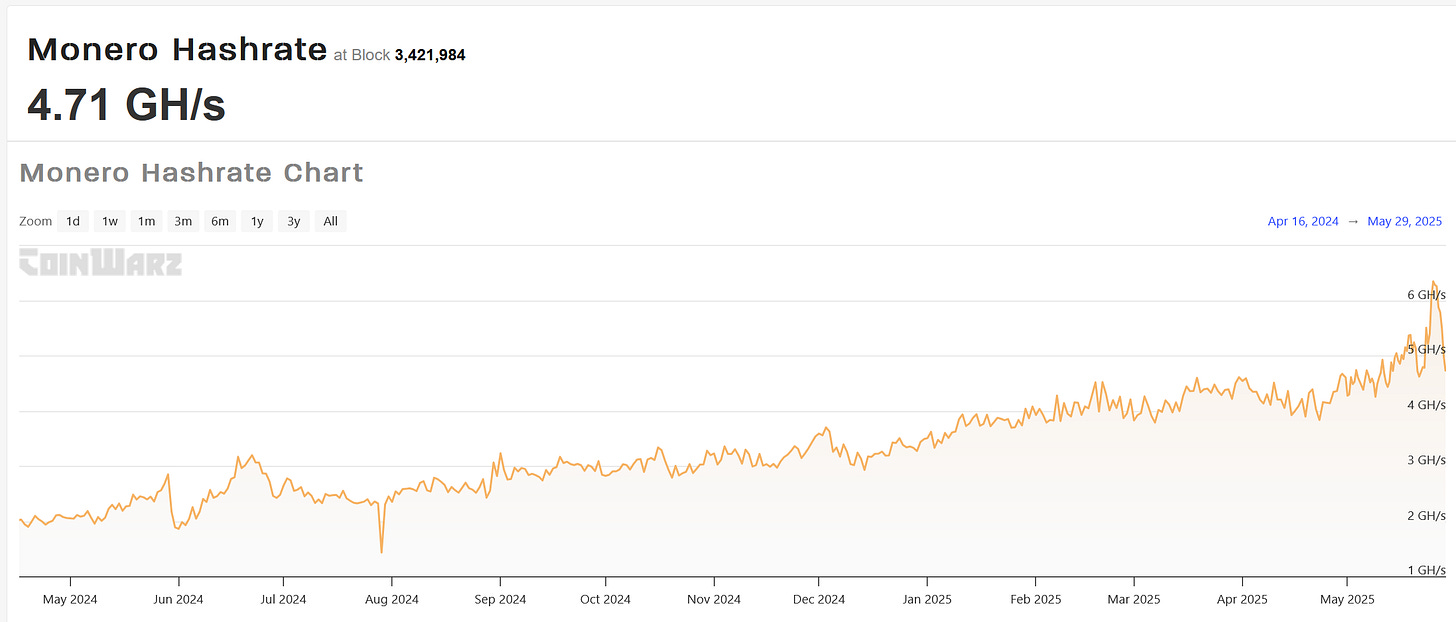The image size is (1456, 622).
Task: Click the 2 GH/s axis label
Action: 1427,516
